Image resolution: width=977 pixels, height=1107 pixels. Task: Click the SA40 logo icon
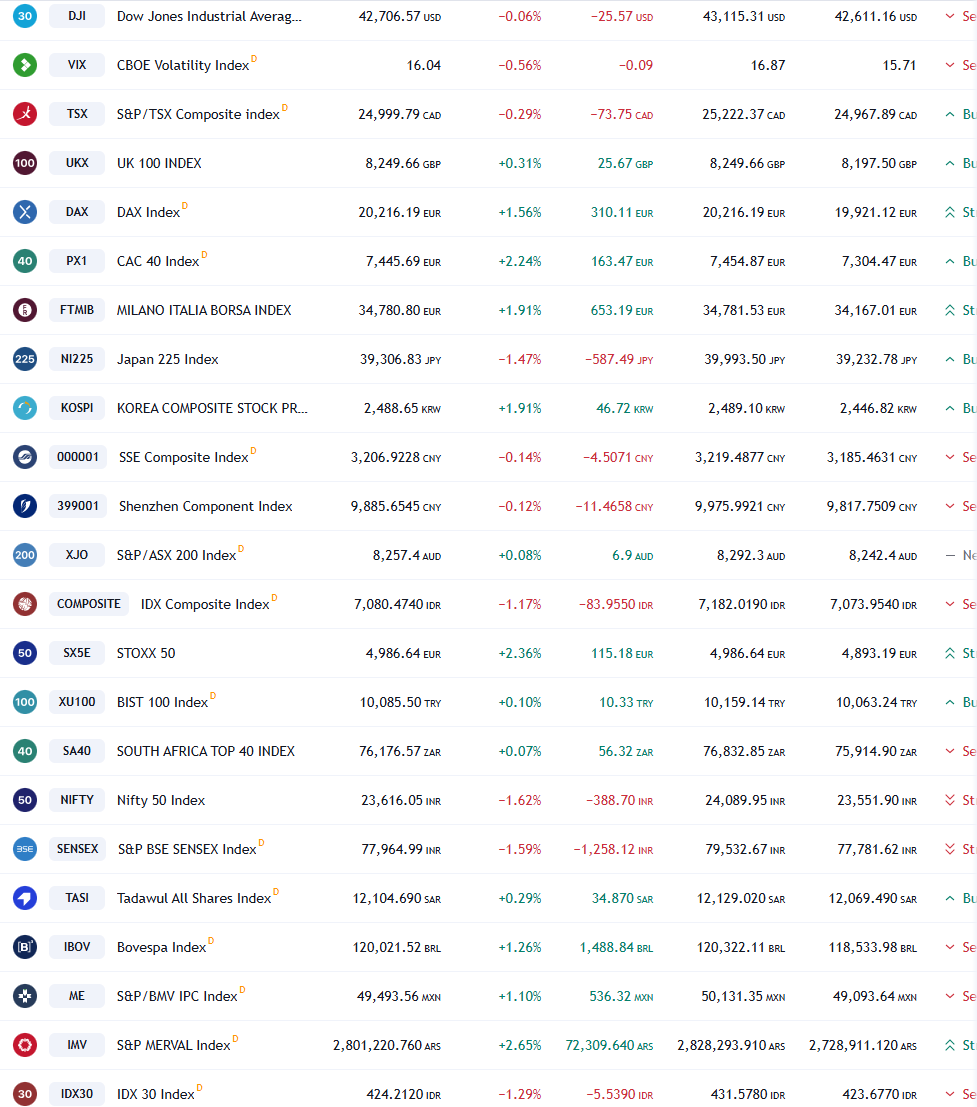(25, 751)
